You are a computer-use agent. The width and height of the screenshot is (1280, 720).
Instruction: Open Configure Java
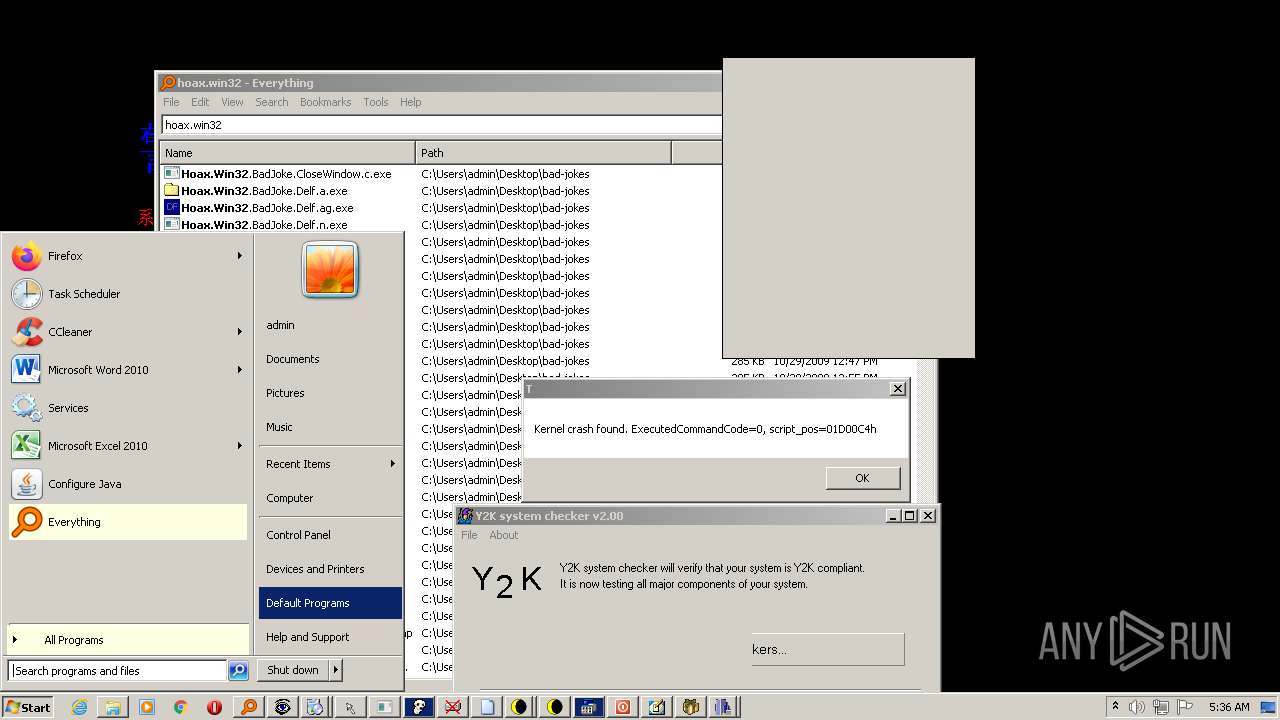[127, 484]
